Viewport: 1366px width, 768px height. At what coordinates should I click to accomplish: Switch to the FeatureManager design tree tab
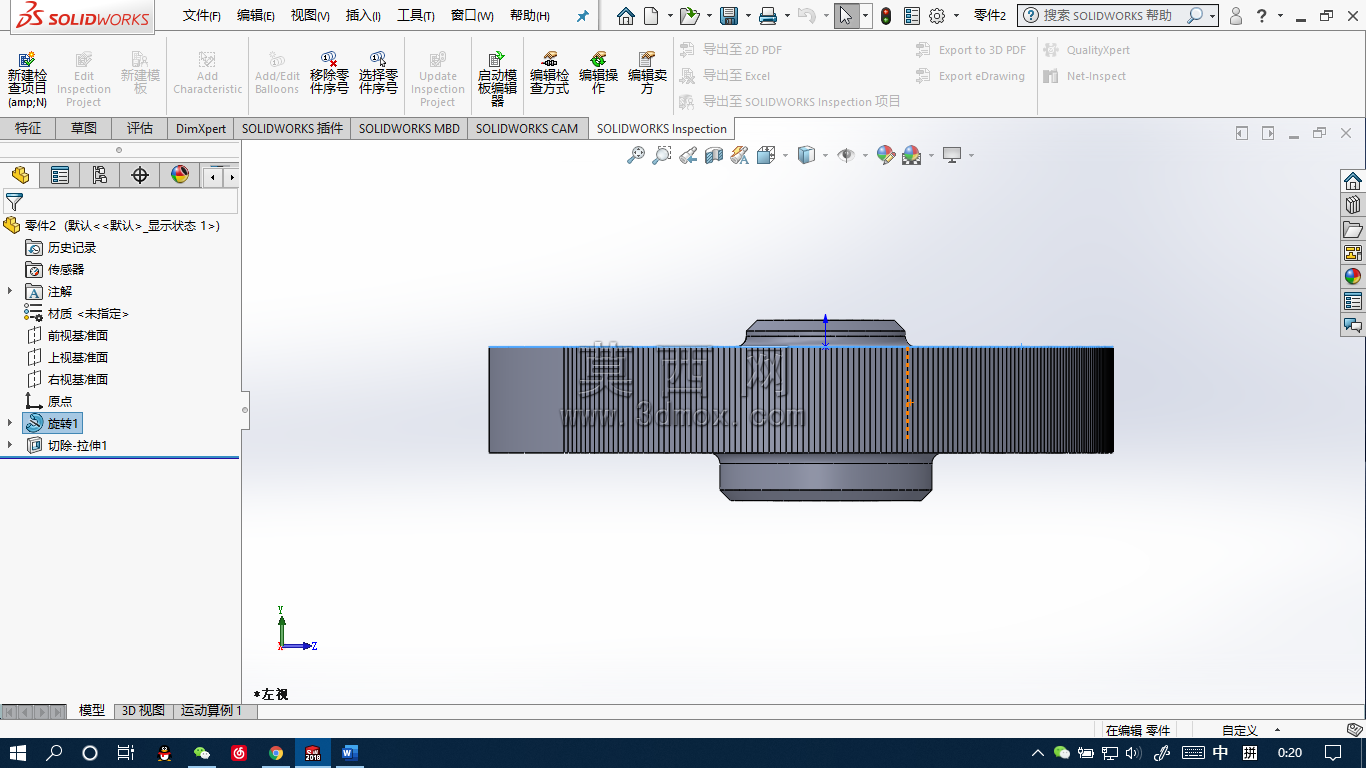tap(20, 176)
